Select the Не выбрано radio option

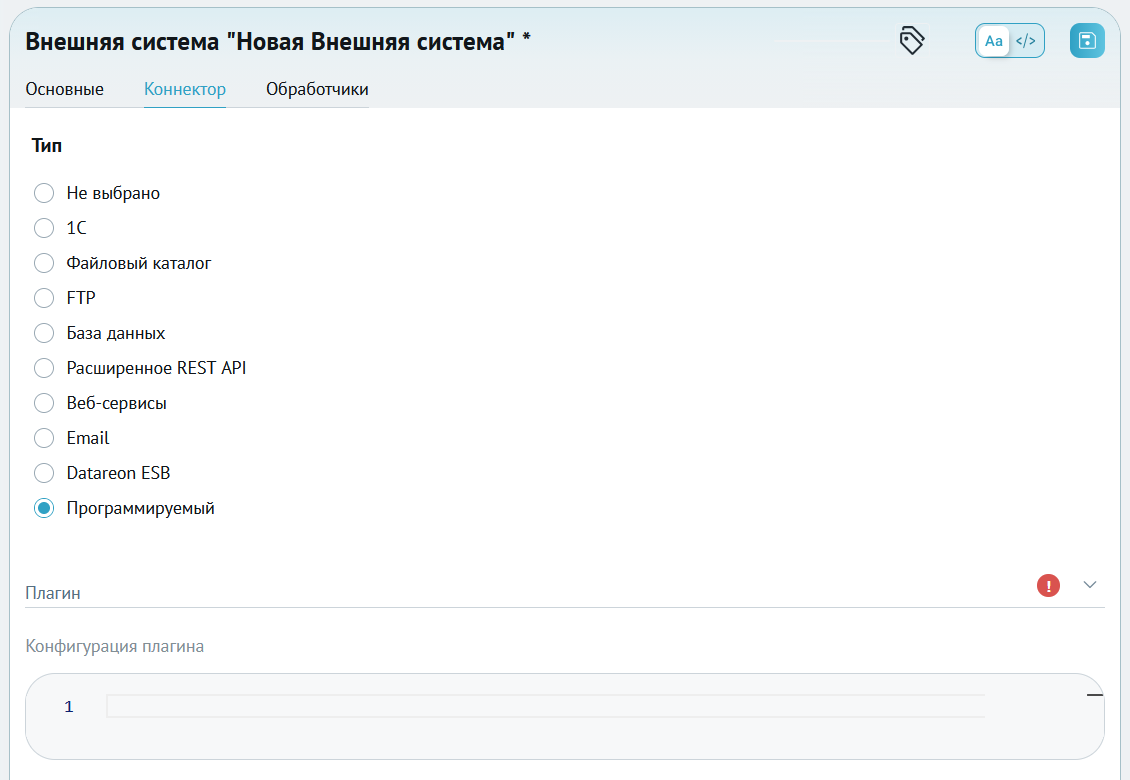tap(44, 193)
